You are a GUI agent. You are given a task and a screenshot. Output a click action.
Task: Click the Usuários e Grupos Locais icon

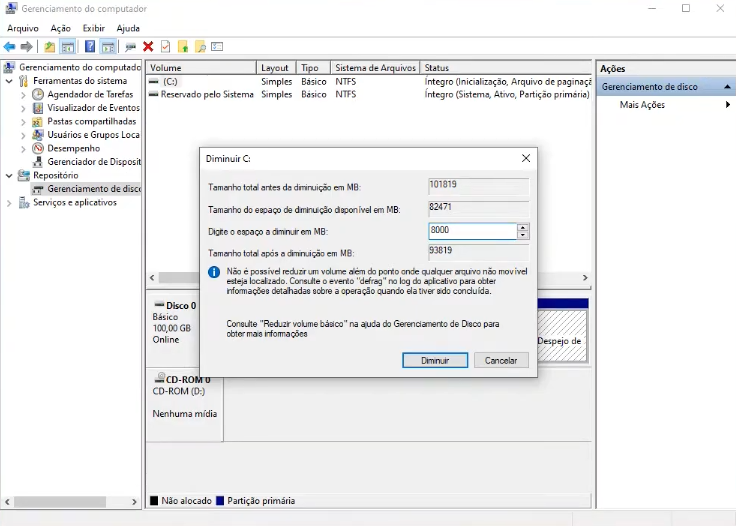pyautogui.click(x=38, y=135)
